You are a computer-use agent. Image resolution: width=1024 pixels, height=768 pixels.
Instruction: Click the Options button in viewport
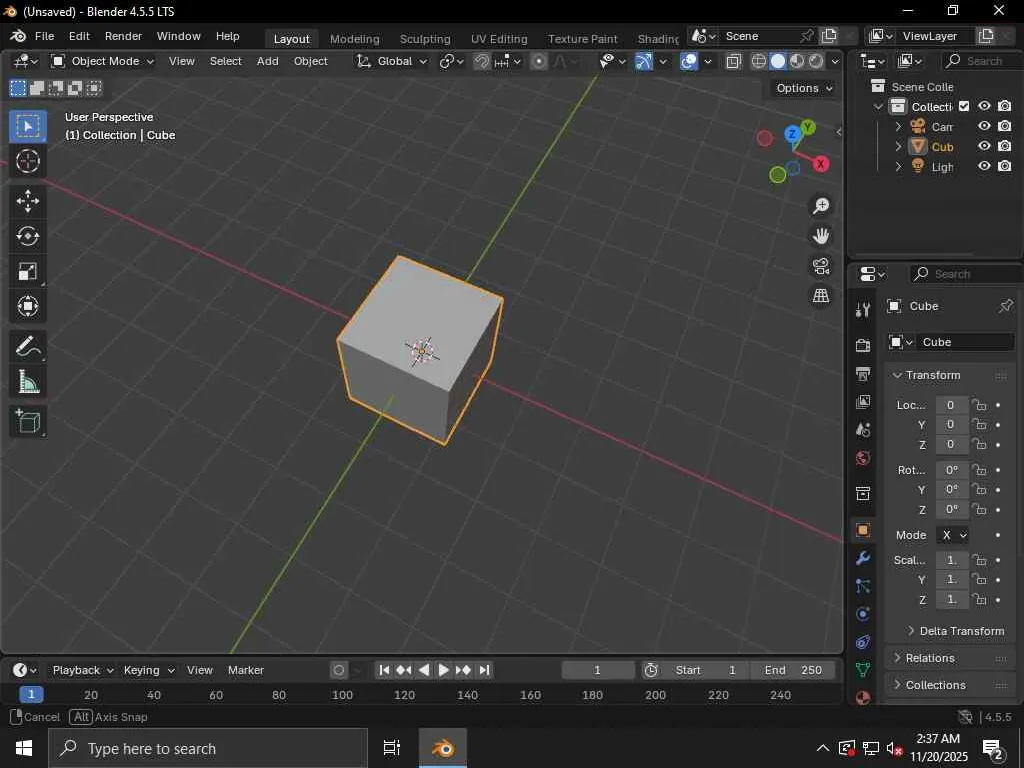coord(804,88)
